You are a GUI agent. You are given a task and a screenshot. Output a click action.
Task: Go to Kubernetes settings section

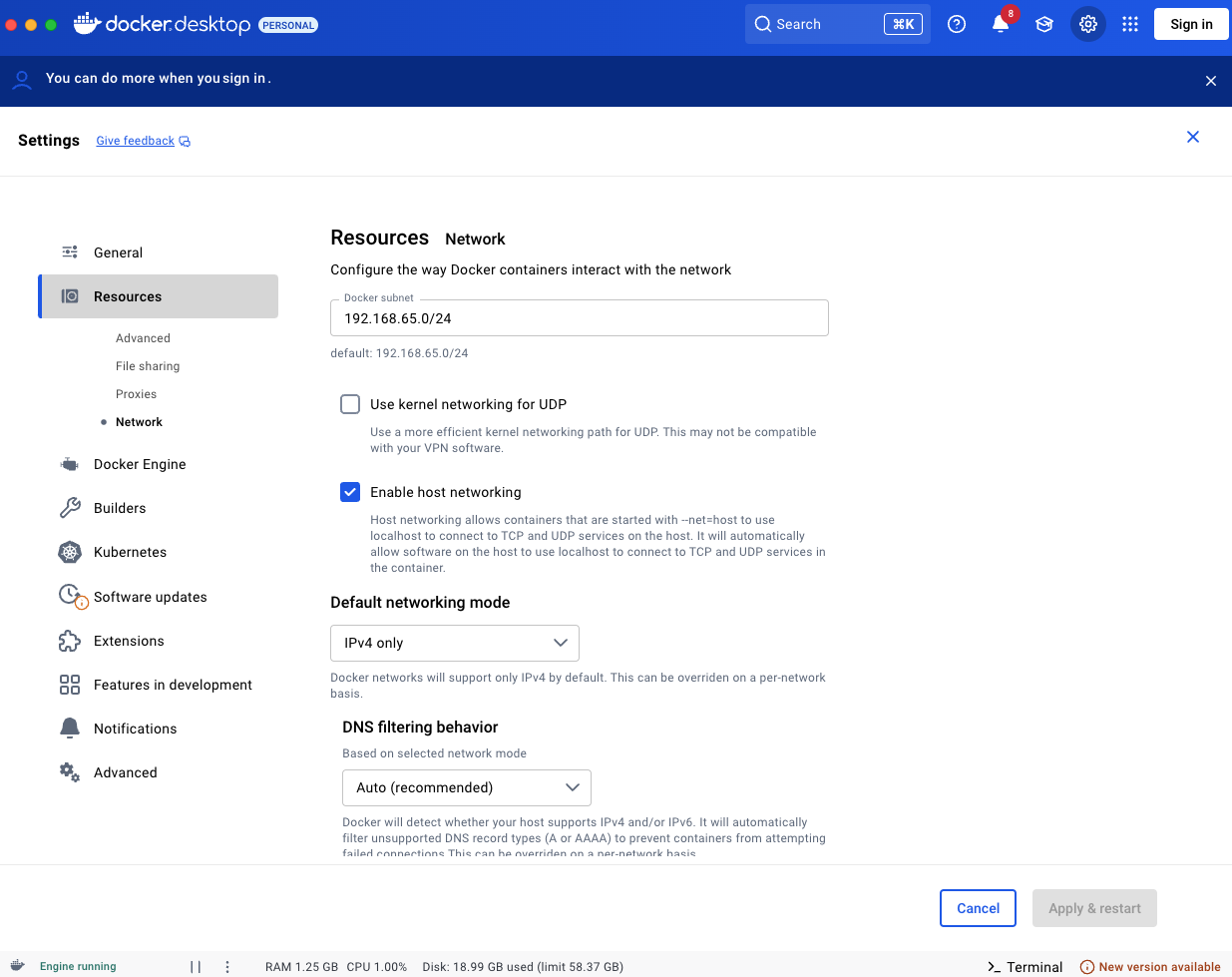click(130, 552)
